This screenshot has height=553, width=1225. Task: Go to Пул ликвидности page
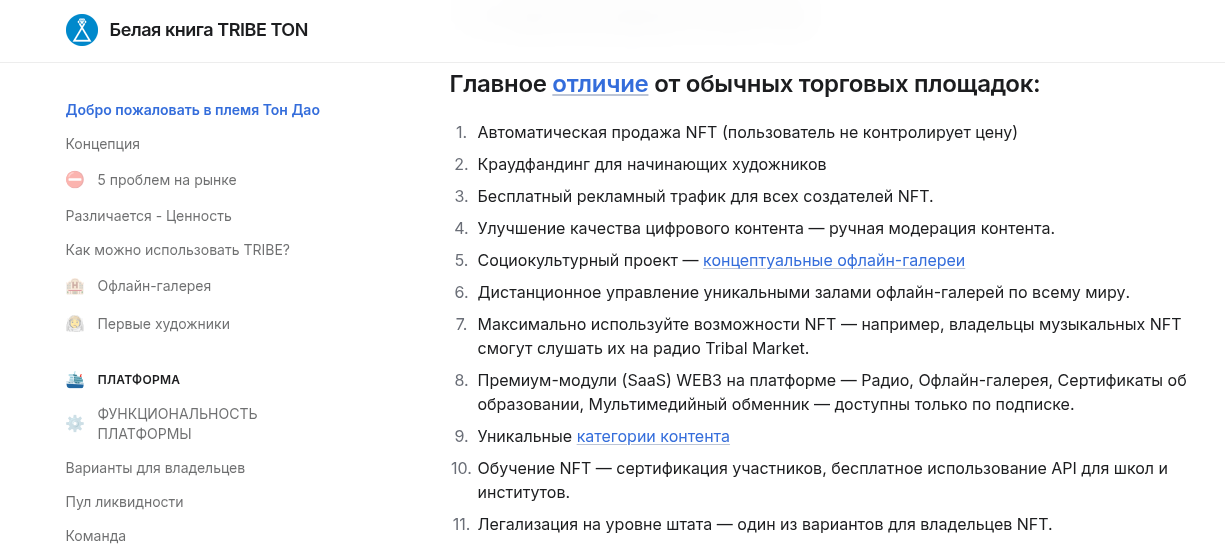pos(125,502)
